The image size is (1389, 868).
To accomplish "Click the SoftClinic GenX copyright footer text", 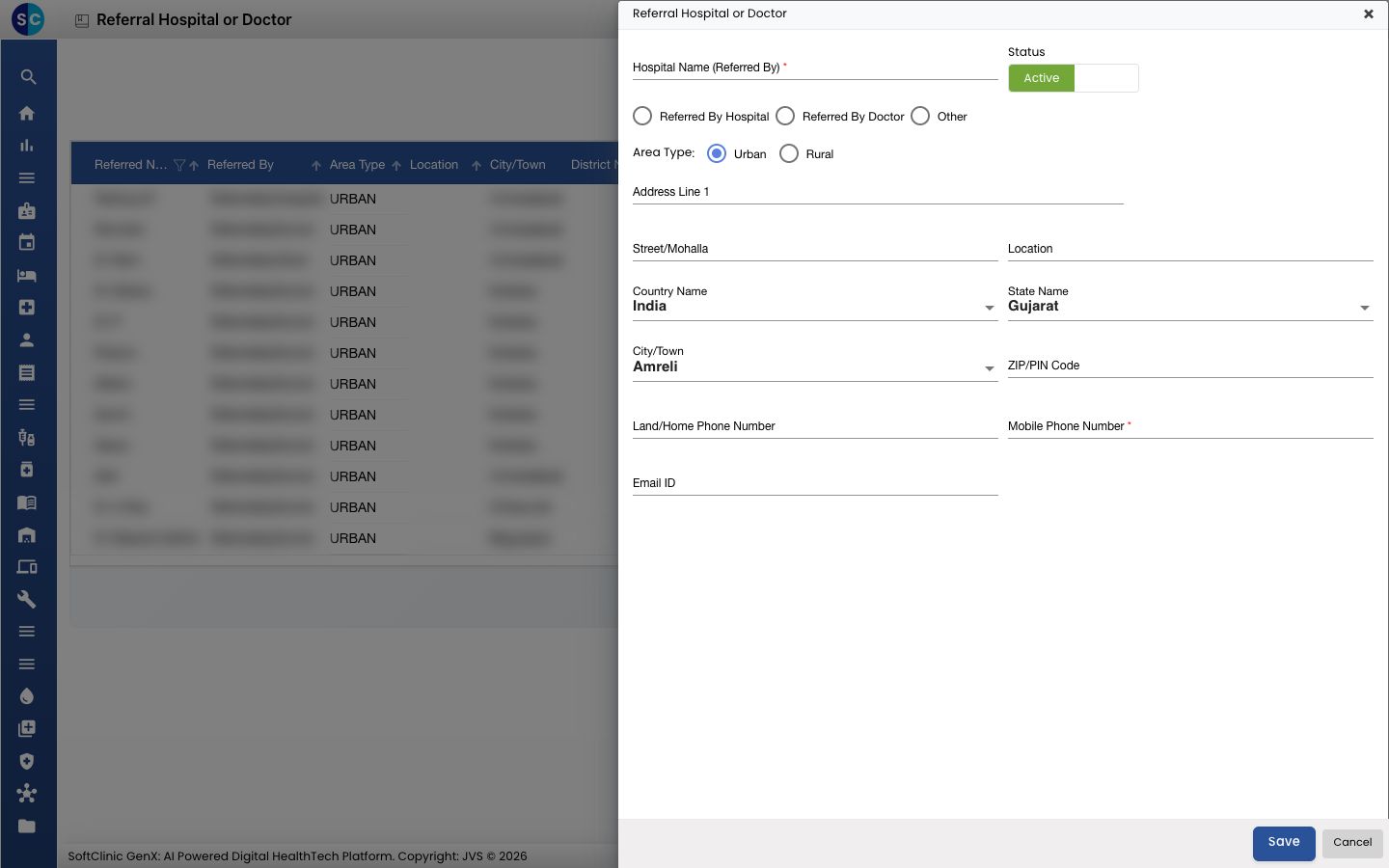I will coord(297,856).
